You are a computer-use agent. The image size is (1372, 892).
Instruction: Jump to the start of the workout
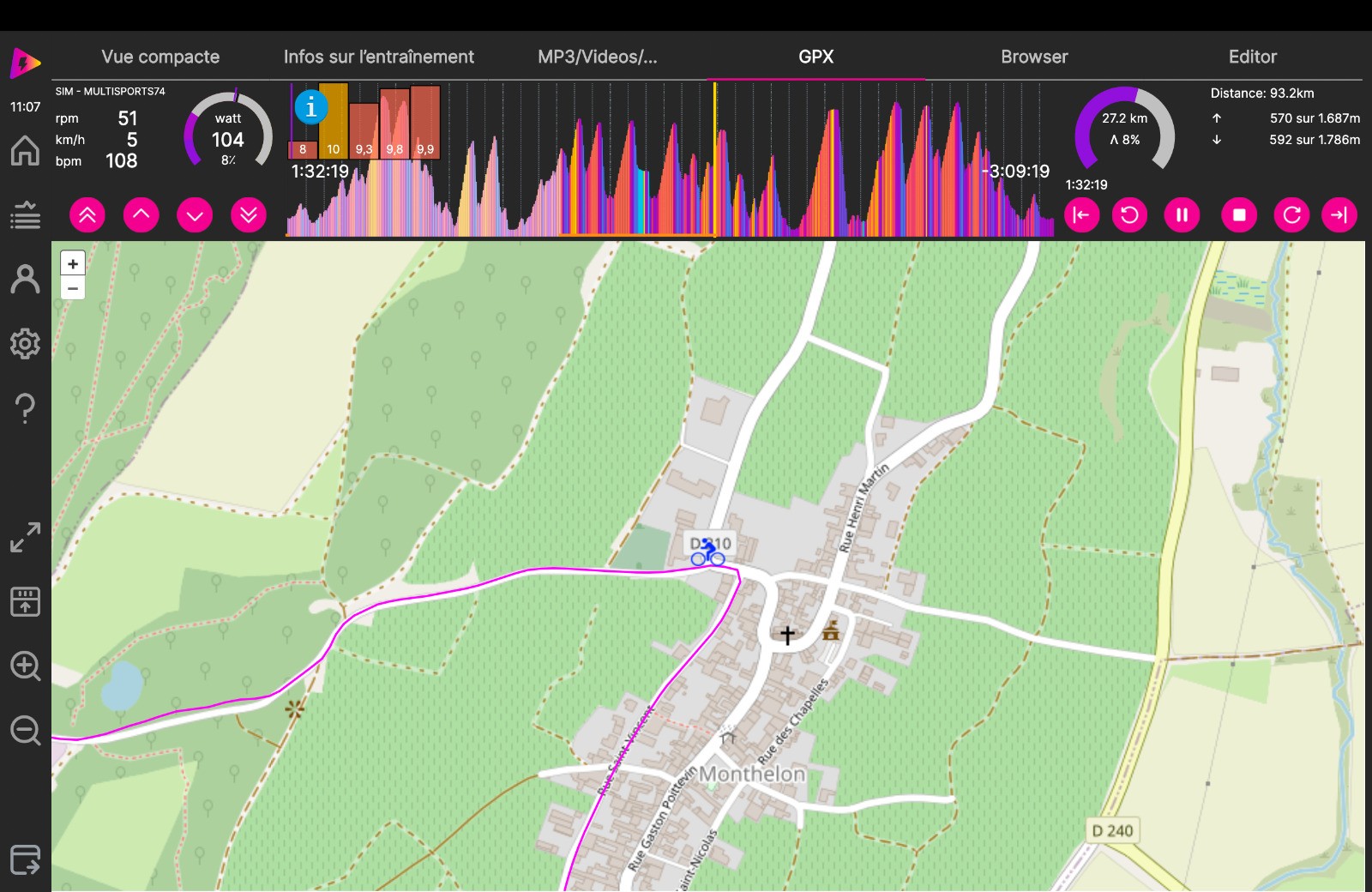pyautogui.click(x=1081, y=215)
